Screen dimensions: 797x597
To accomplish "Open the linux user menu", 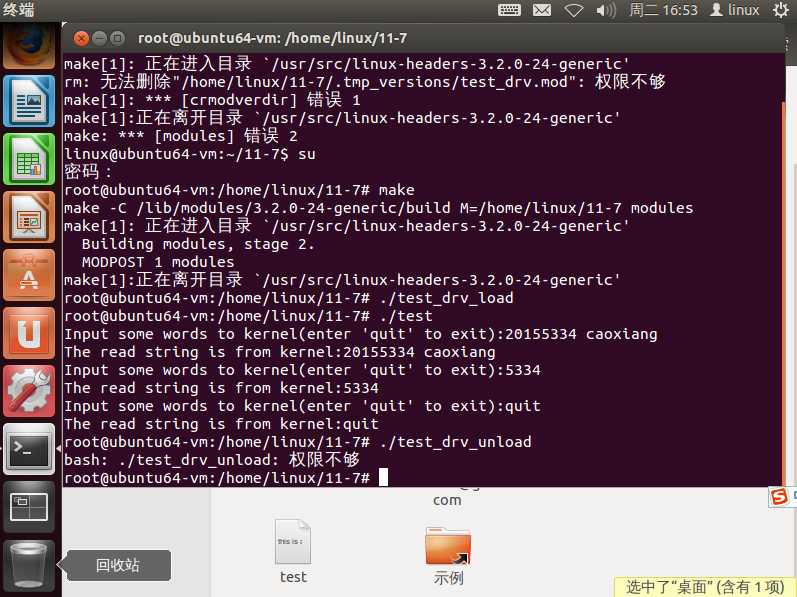I will click(x=734, y=10).
